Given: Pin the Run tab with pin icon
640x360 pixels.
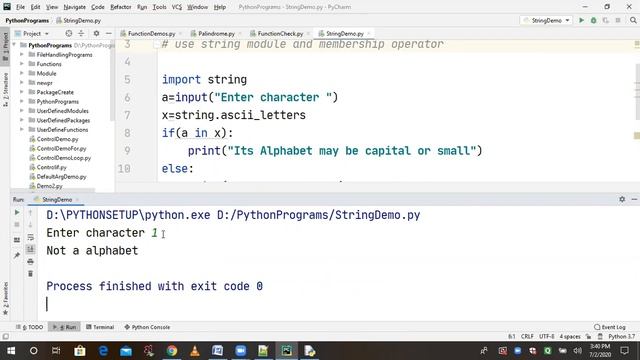Looking at the screenshot, I should [x=17, y=256].
